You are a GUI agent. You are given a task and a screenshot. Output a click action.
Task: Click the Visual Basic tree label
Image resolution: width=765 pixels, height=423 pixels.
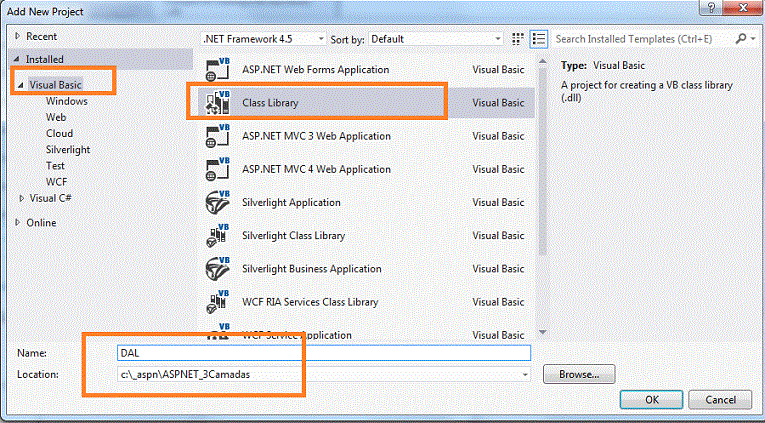tap(55, 85)
